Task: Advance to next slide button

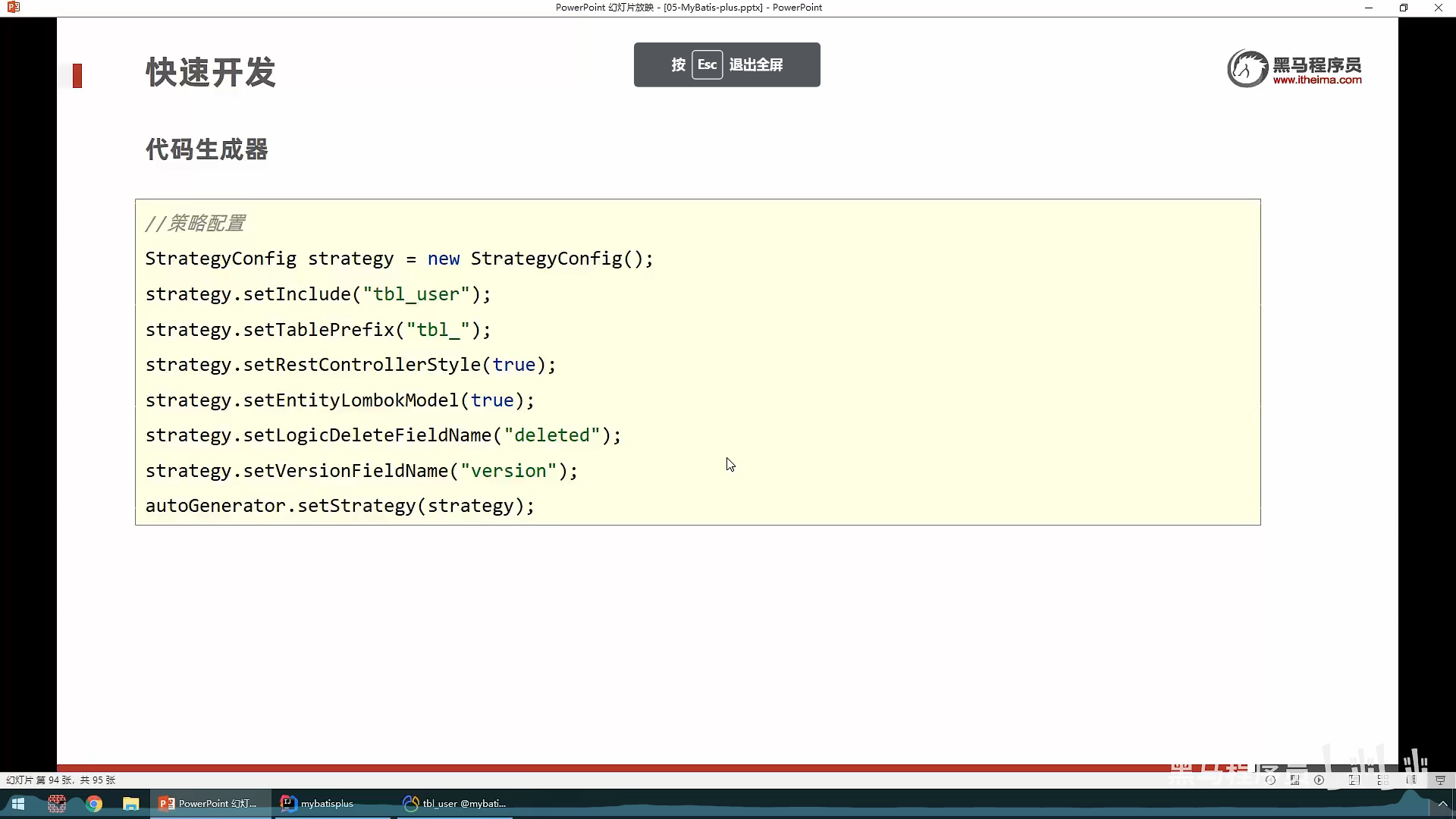Action: point(1319,780)
